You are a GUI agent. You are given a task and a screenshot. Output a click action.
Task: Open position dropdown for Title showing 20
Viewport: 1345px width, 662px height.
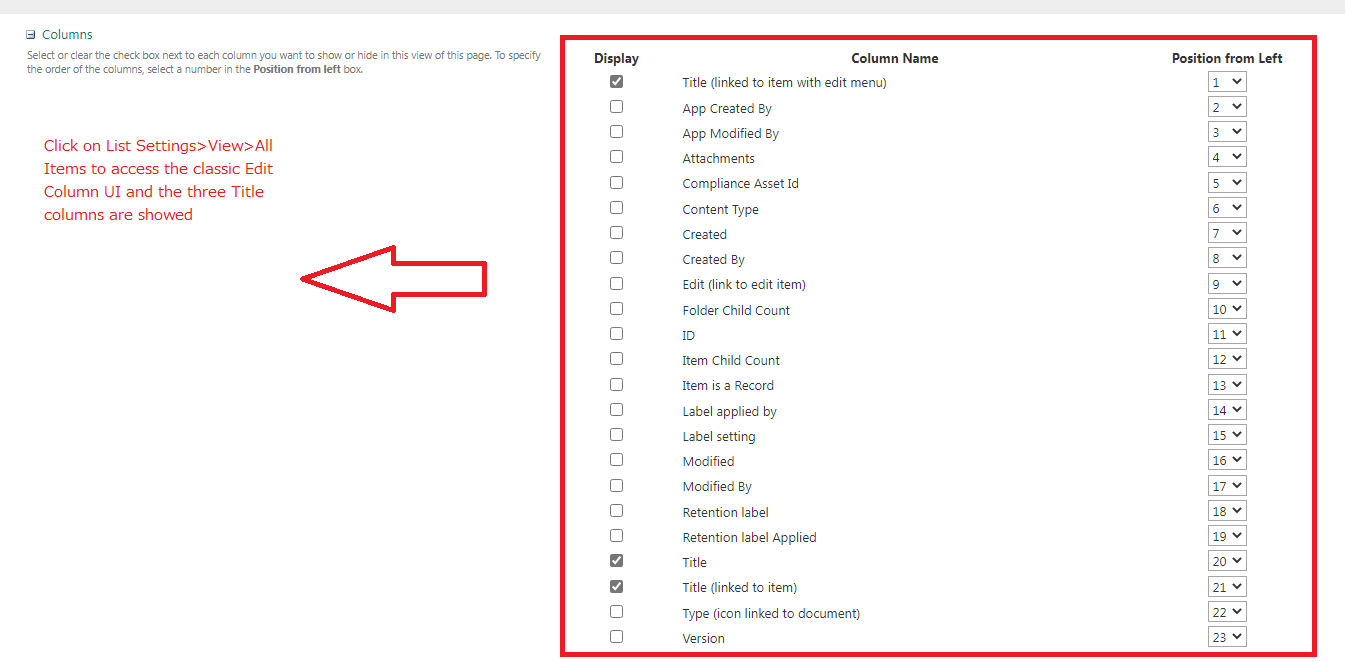1227,561
